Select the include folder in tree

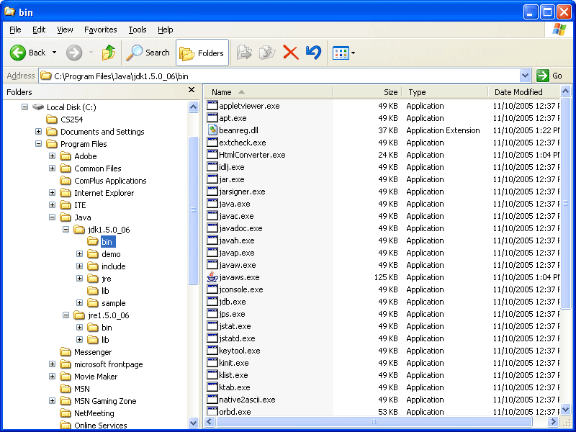pyautogui.click(x=107, y=266)
